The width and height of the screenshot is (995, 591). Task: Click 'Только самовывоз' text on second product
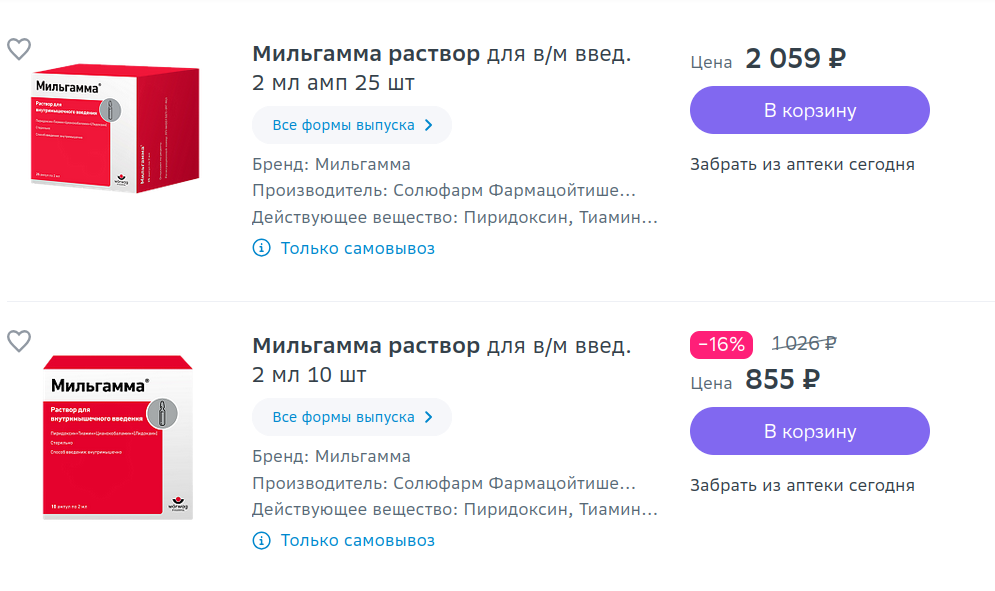point(358,540)
